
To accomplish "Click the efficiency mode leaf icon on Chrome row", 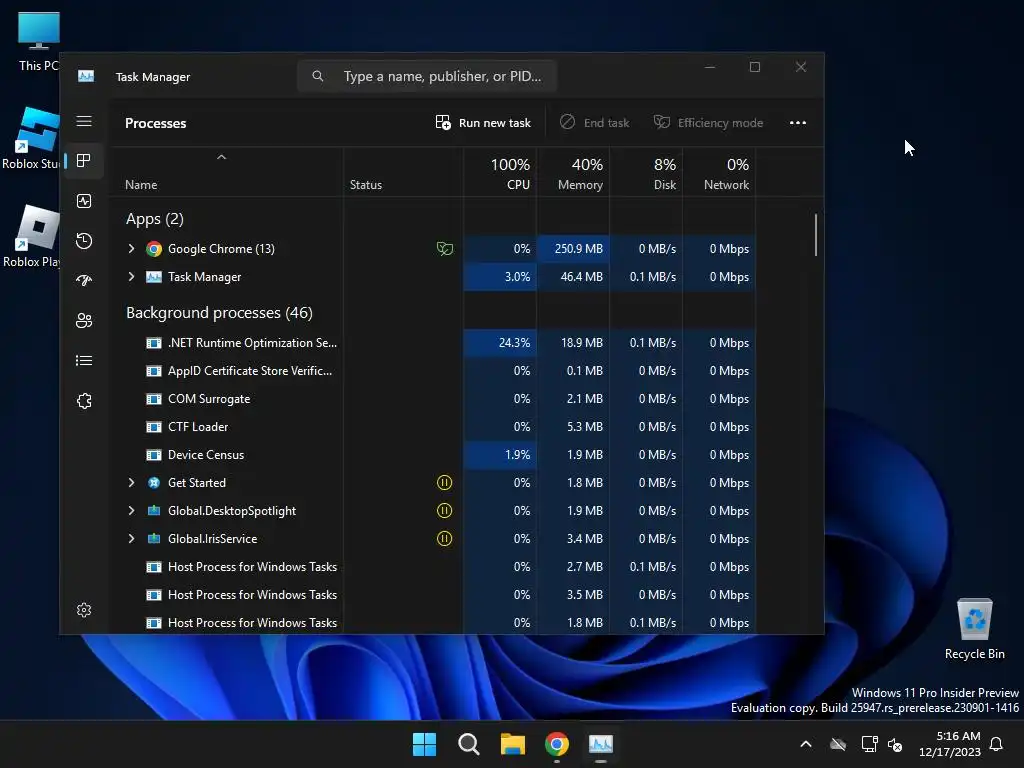I will pos(445,249).
